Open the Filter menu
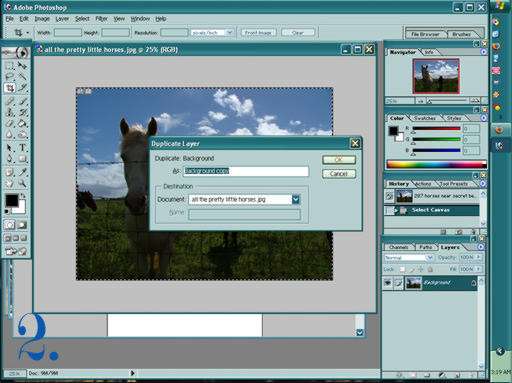The height and width of the screenshot is (383, 512). point(101,19)
